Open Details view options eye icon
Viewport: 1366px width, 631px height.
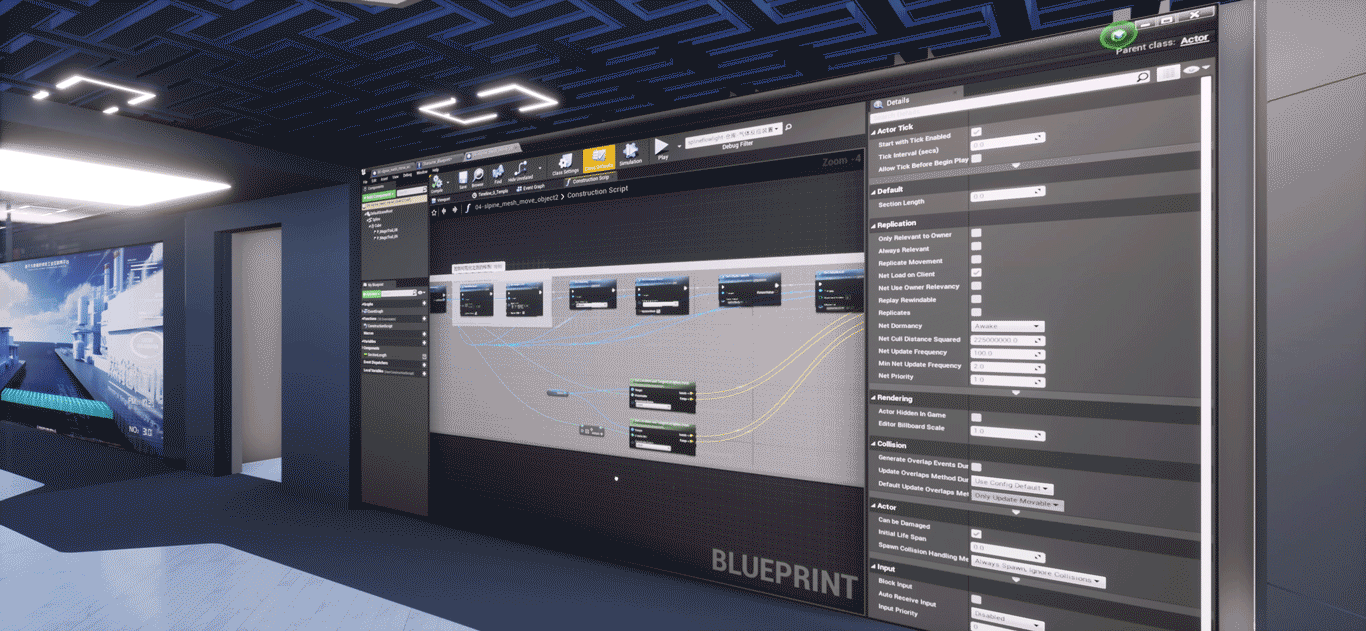pyautogui.click(x=1193, y=70)
